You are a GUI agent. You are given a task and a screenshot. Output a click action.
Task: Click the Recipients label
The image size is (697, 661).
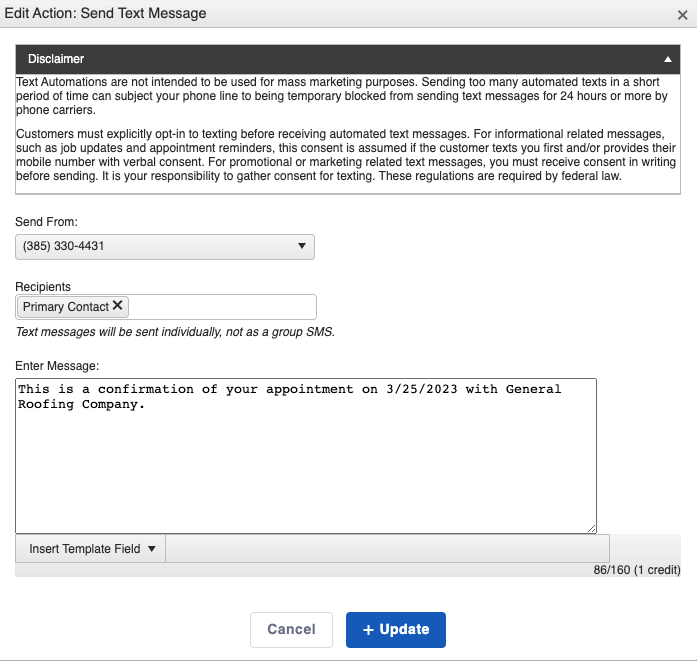pos(43,287)
